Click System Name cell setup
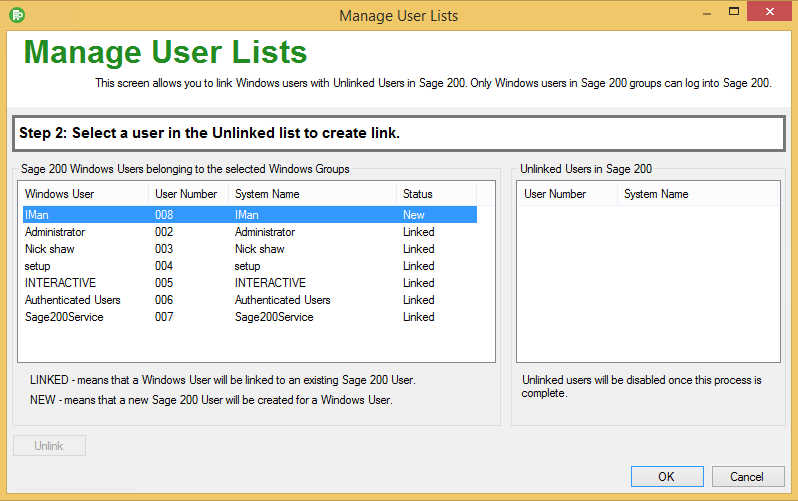798x501 pixels. [x=247, y=266]
